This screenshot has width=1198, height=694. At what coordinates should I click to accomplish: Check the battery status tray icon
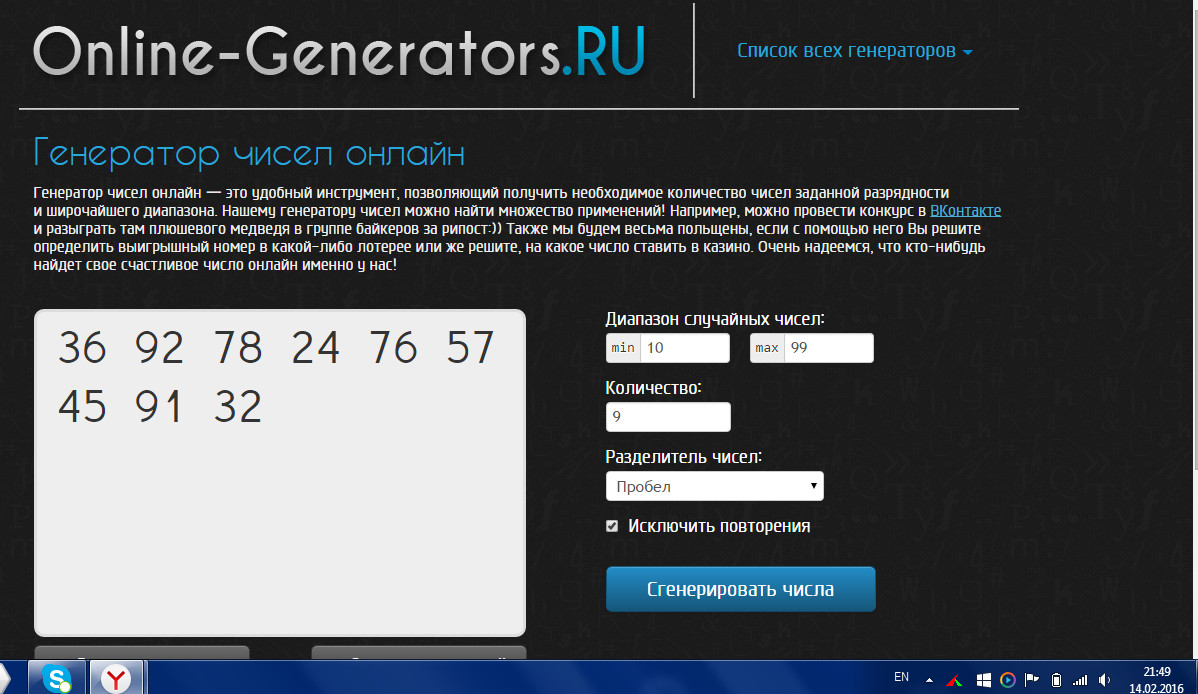1056,680
